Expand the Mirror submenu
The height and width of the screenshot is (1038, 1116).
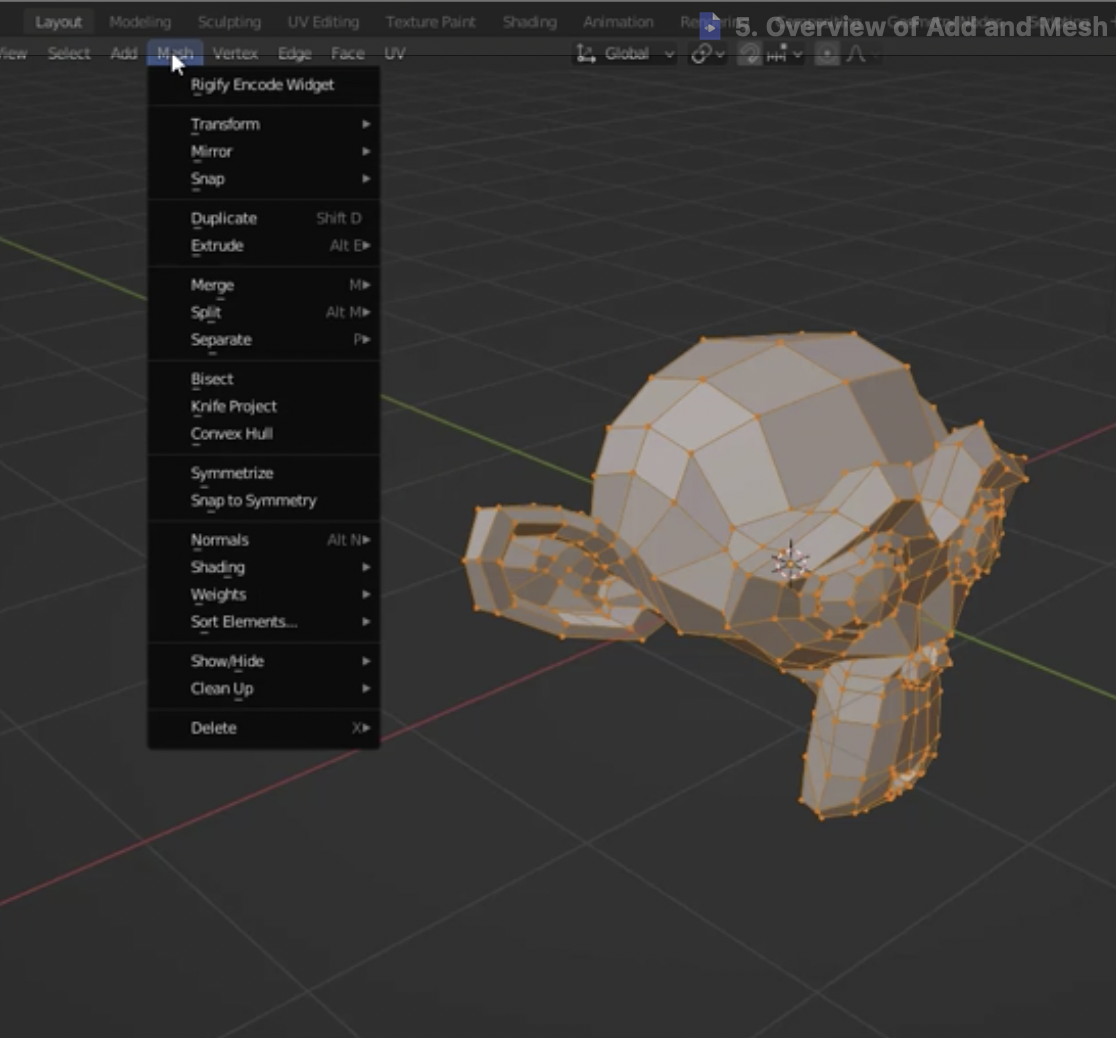(x=263, y=152)
